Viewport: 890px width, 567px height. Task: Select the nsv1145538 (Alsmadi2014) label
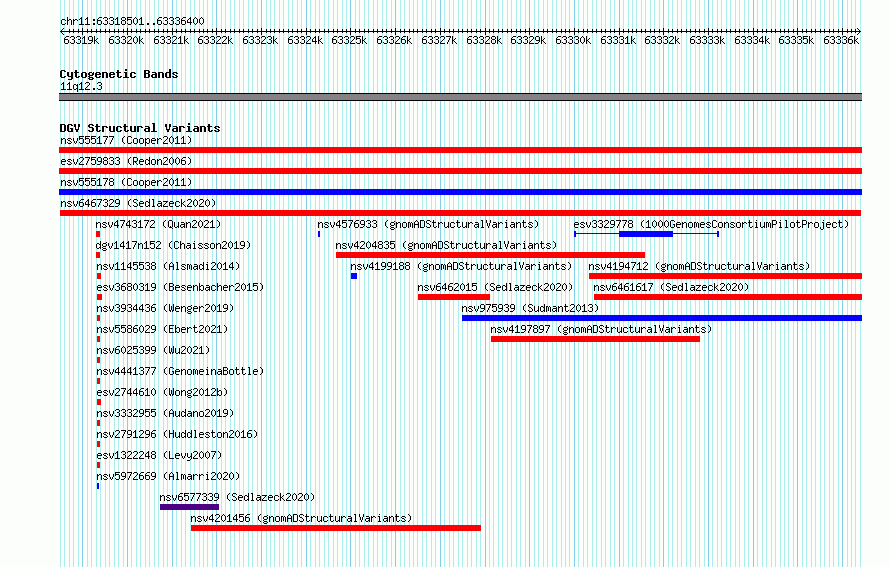pos(168,266)
